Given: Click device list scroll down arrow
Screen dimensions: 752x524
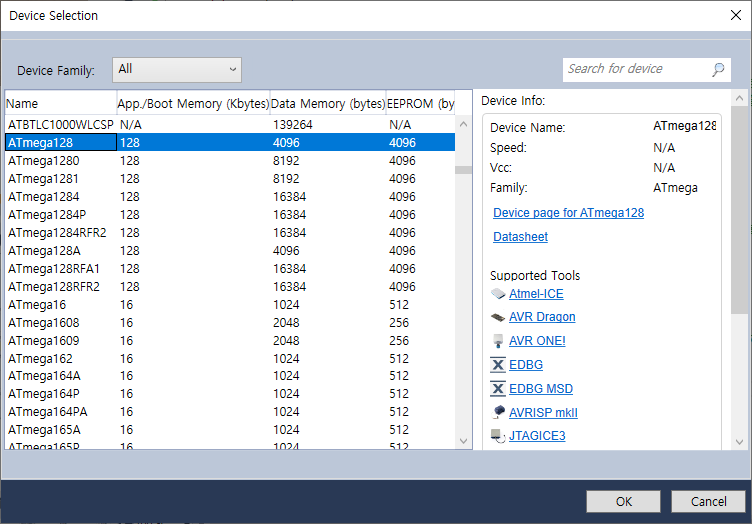Looking at the screenshot, I should 463,441.
